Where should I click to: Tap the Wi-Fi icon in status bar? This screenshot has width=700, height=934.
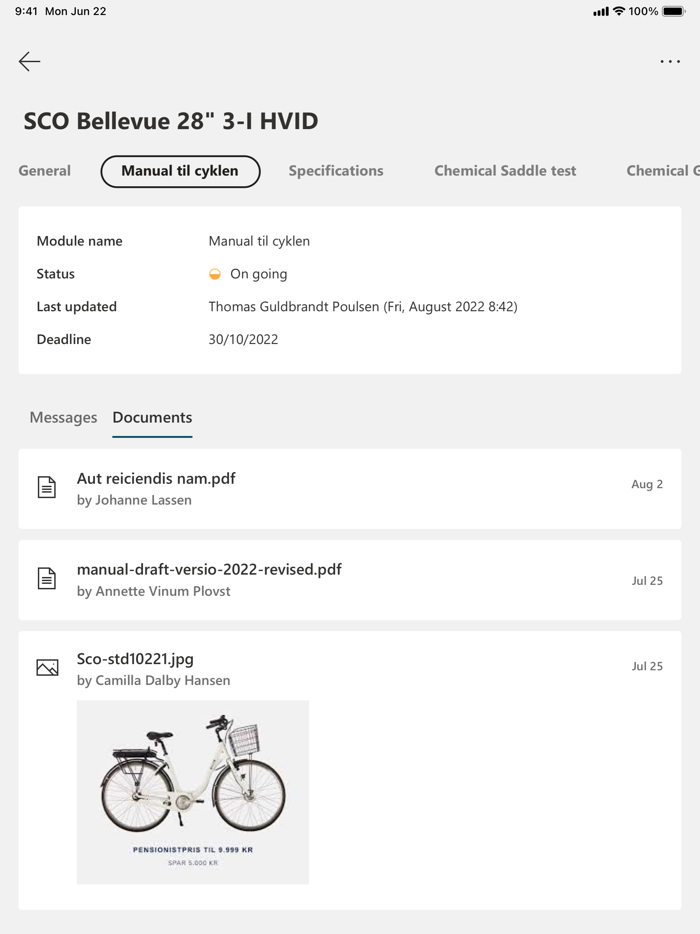[x=619, y=12]
